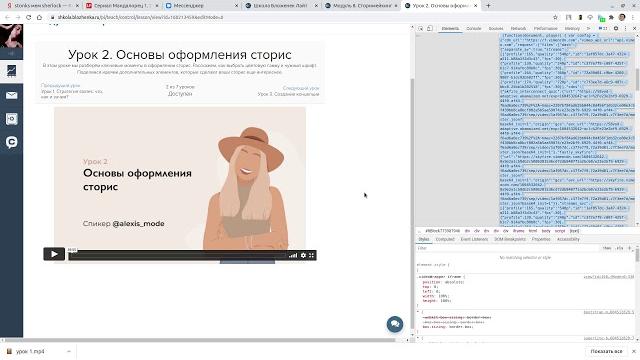Open the mail icon in left sidebar
The image size is (640, 360).
coord(11,95)
